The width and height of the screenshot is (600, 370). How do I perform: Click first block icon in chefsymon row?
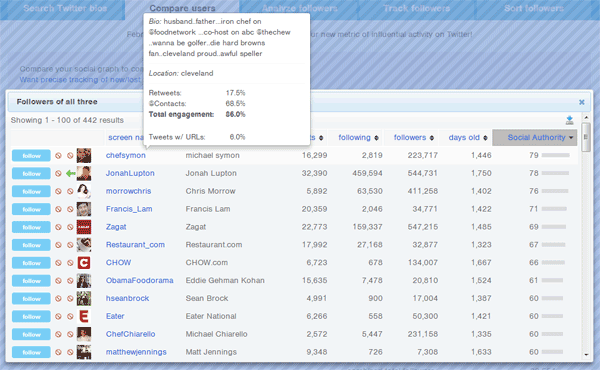point(58,156)
